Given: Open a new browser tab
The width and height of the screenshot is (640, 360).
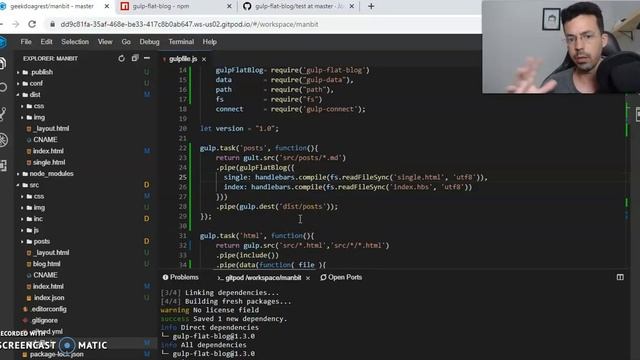Looking at the screenshot, I should 371,6.
